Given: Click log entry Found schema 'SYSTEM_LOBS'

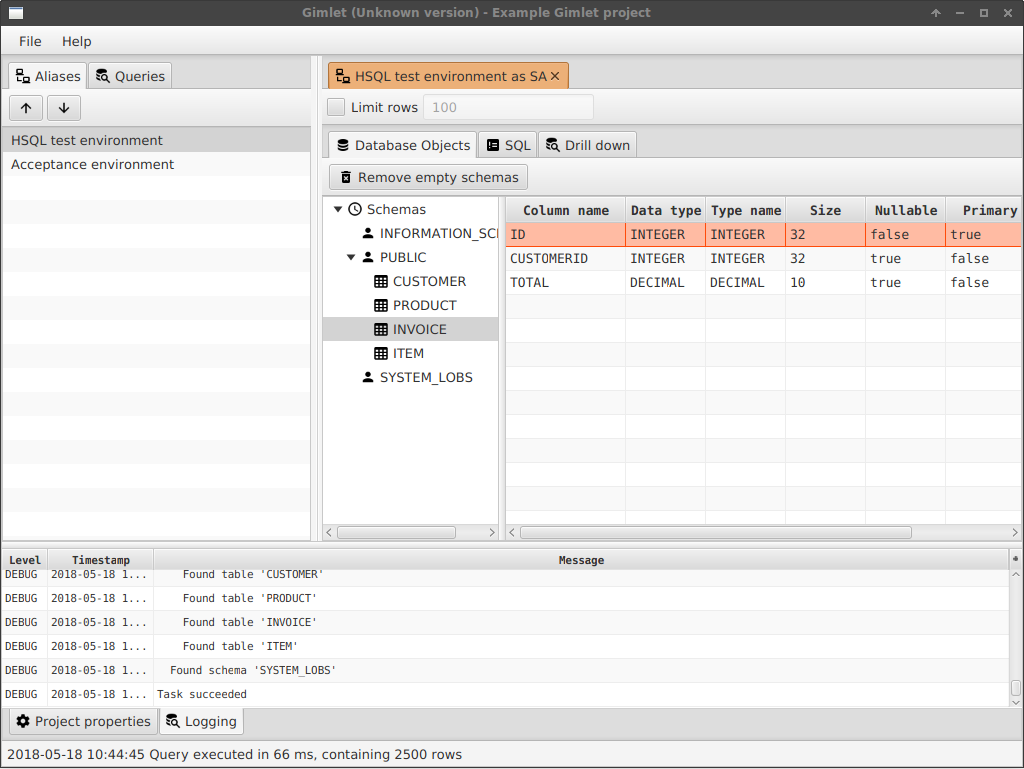Looking at the screenshot, I should [x=253, y=670].
